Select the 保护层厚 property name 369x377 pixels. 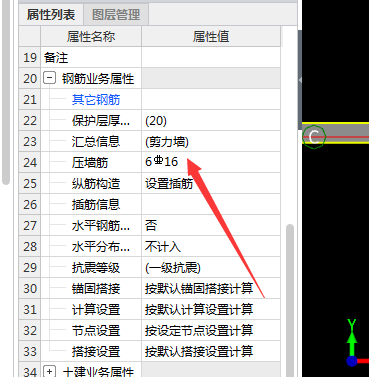[x=101, y=121]
